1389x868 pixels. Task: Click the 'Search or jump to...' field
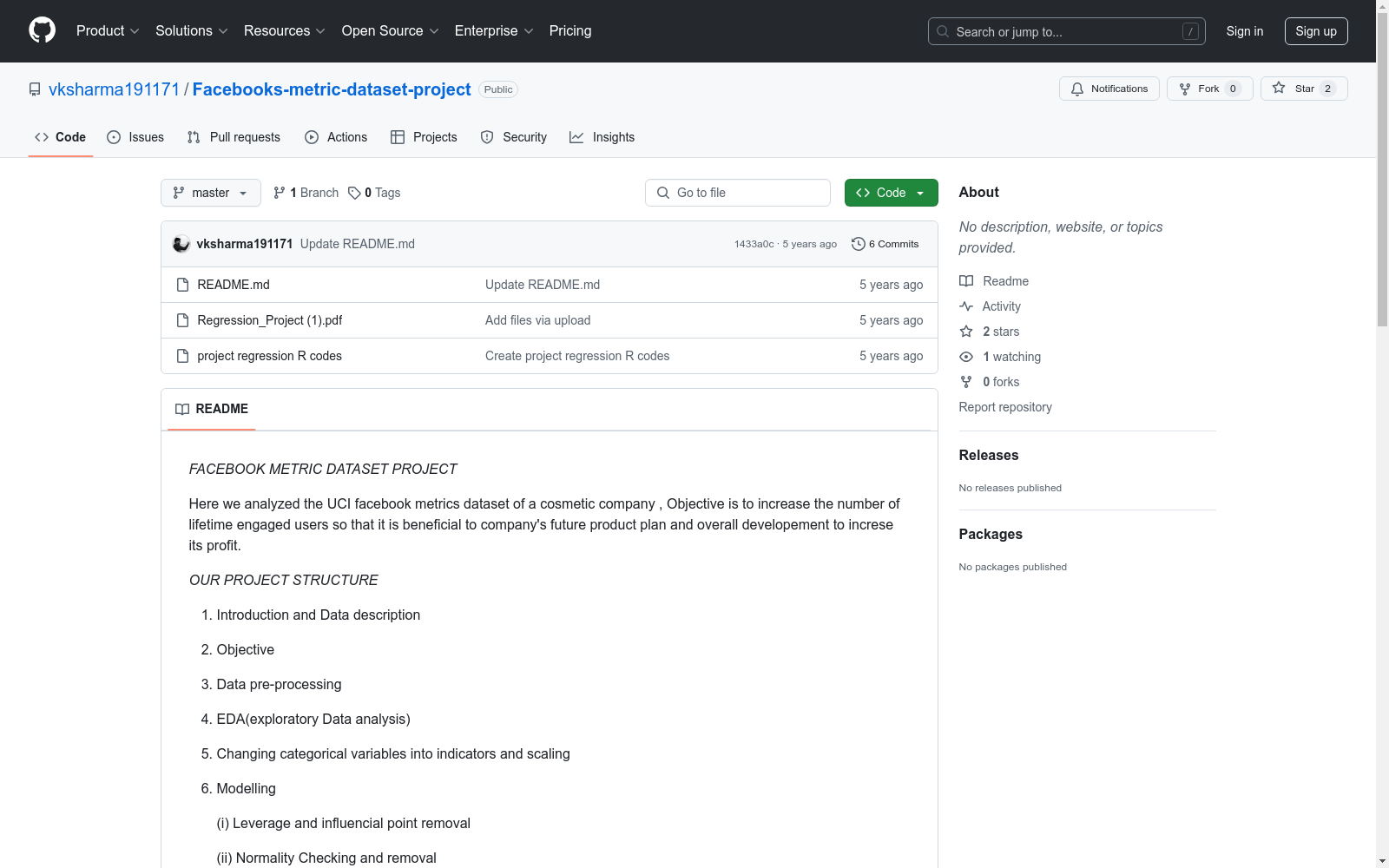pyautogui.click(x=1067, y=31)
